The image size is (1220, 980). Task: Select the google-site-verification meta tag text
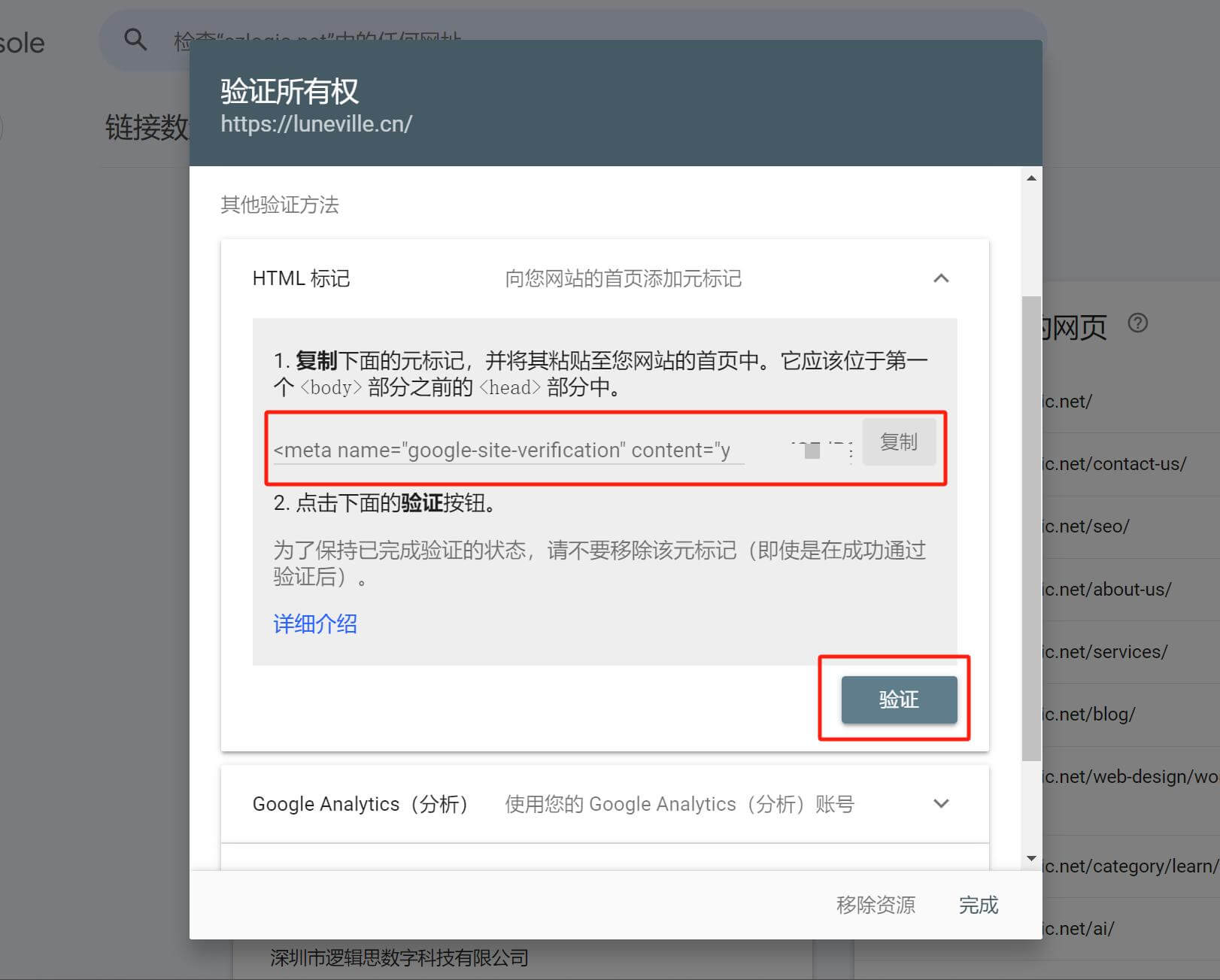(507, 450)
